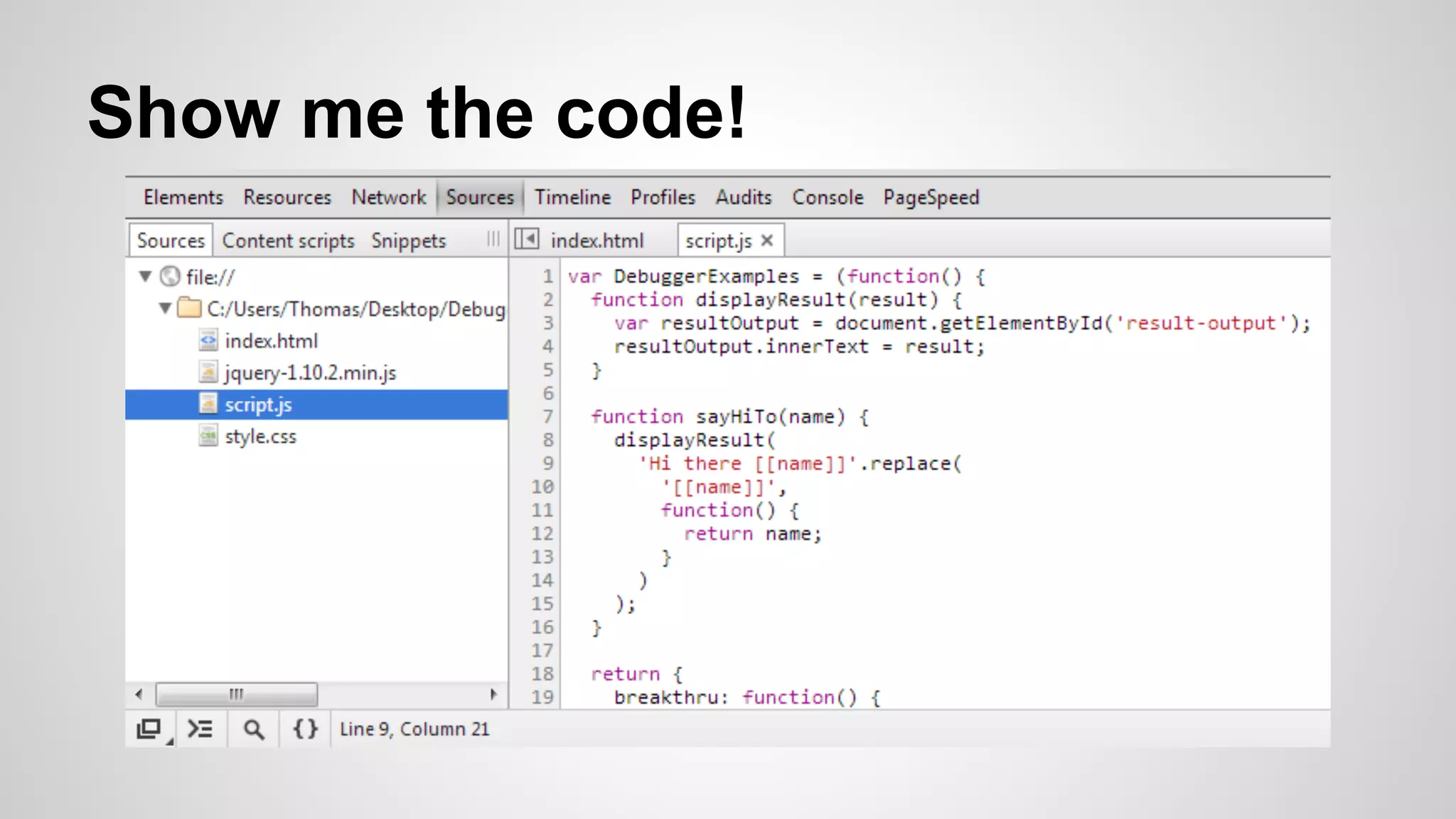Image resolution: width=1456 pixels, height=819 pixels.
Task: Click line number 12 in the gutter
Action: pos(542,534)
